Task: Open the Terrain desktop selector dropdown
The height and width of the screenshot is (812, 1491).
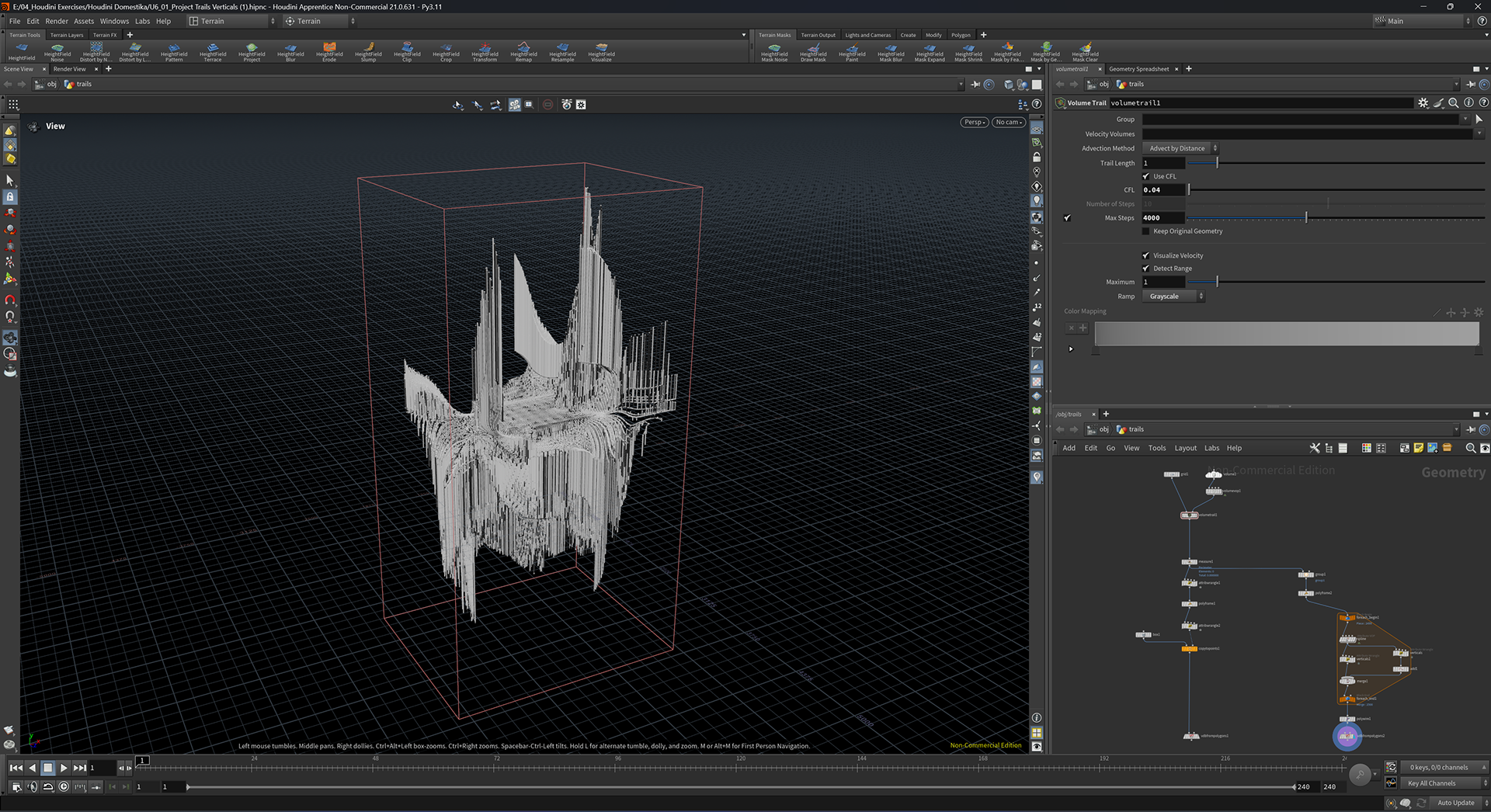Action: pyautogui.click(x=232, y=21)
